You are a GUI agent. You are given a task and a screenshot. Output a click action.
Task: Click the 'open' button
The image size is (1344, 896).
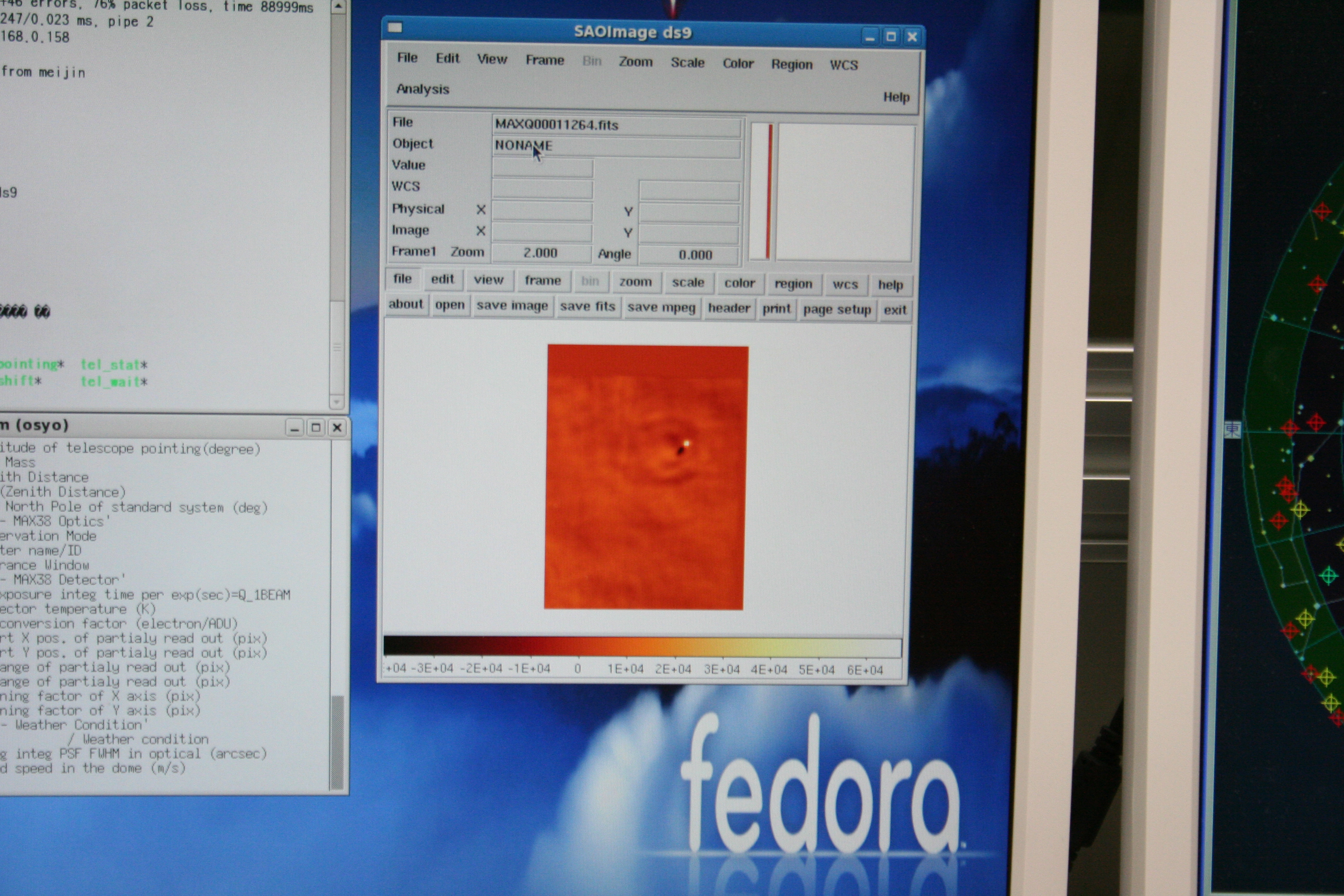[x=450, y=305]
